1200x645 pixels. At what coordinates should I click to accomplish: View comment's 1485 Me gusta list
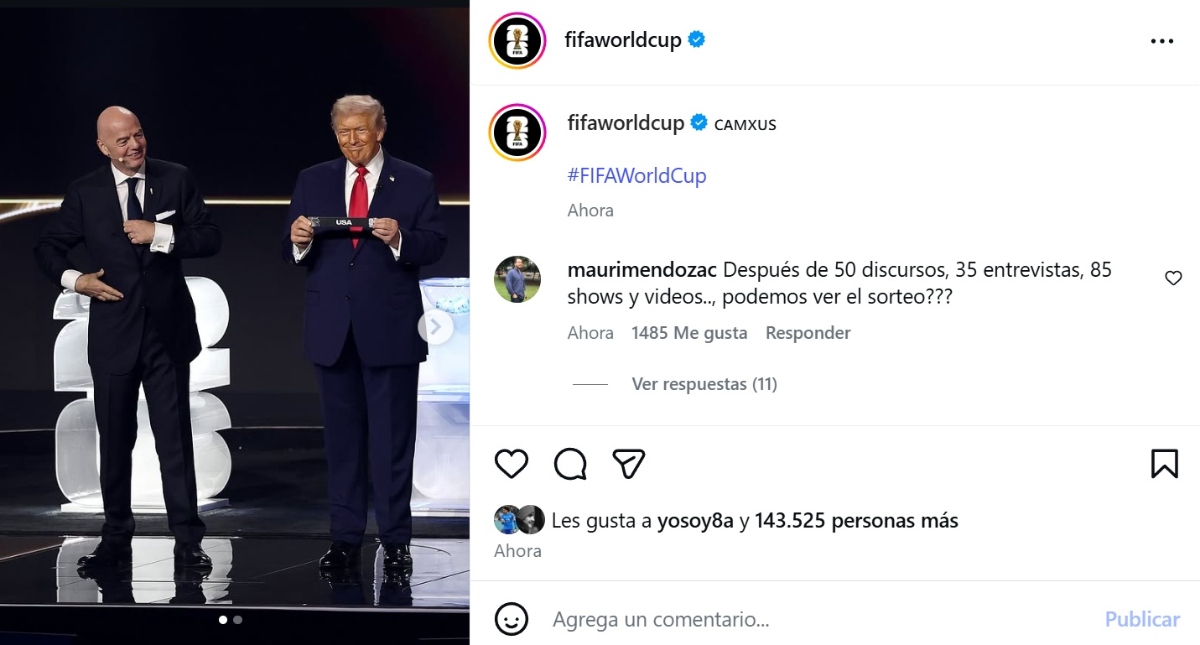coord(689,333)
